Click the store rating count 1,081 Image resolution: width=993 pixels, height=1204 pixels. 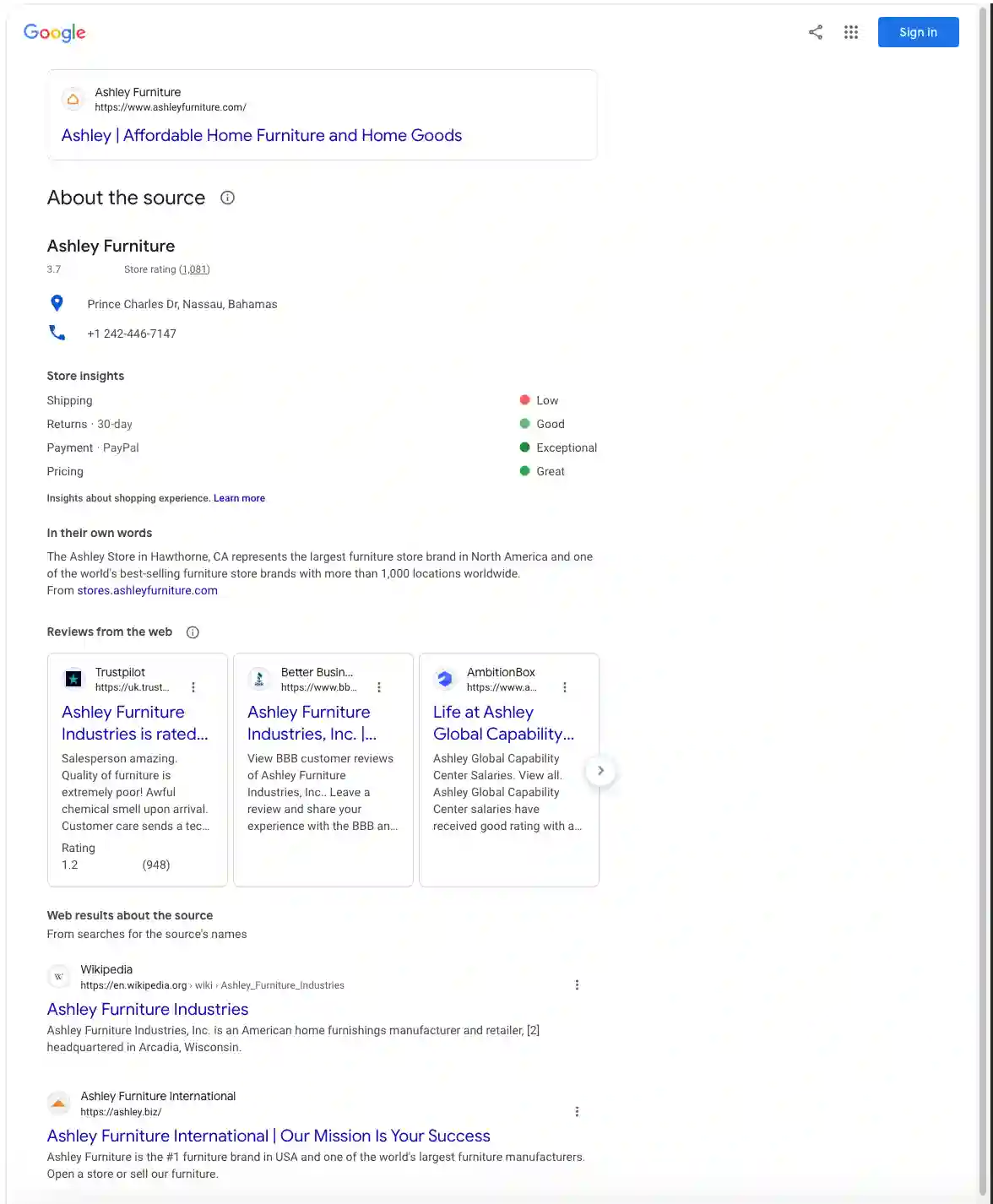pos(194,269)
